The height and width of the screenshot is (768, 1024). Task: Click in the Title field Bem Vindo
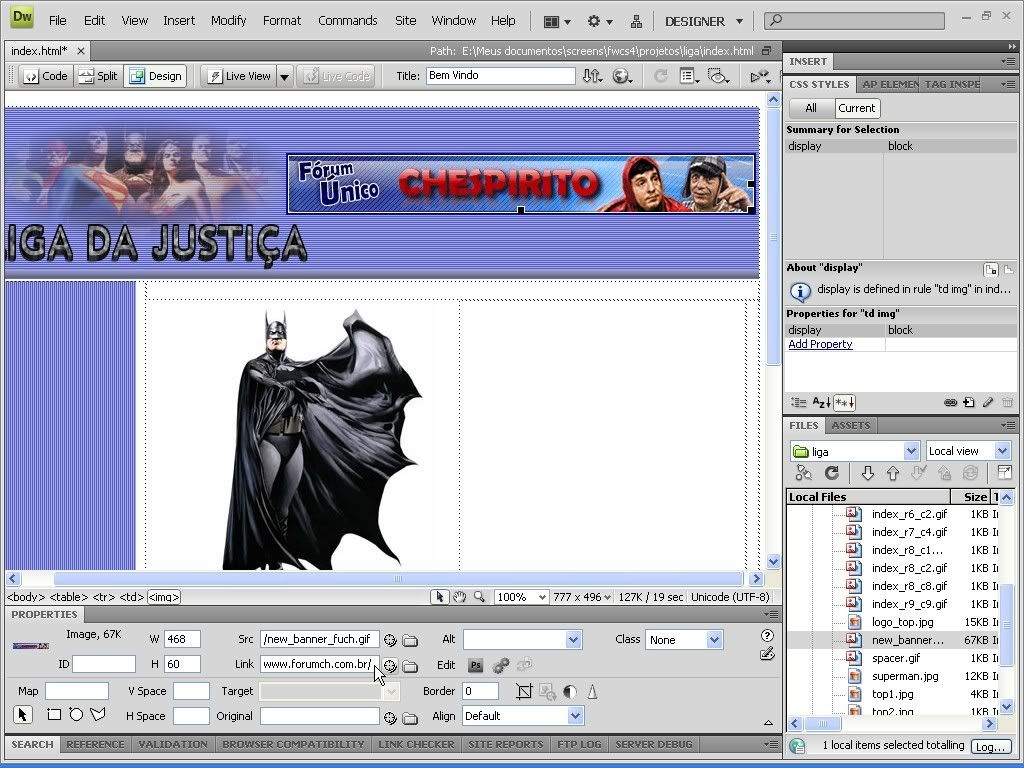click(x=500, y=76)
